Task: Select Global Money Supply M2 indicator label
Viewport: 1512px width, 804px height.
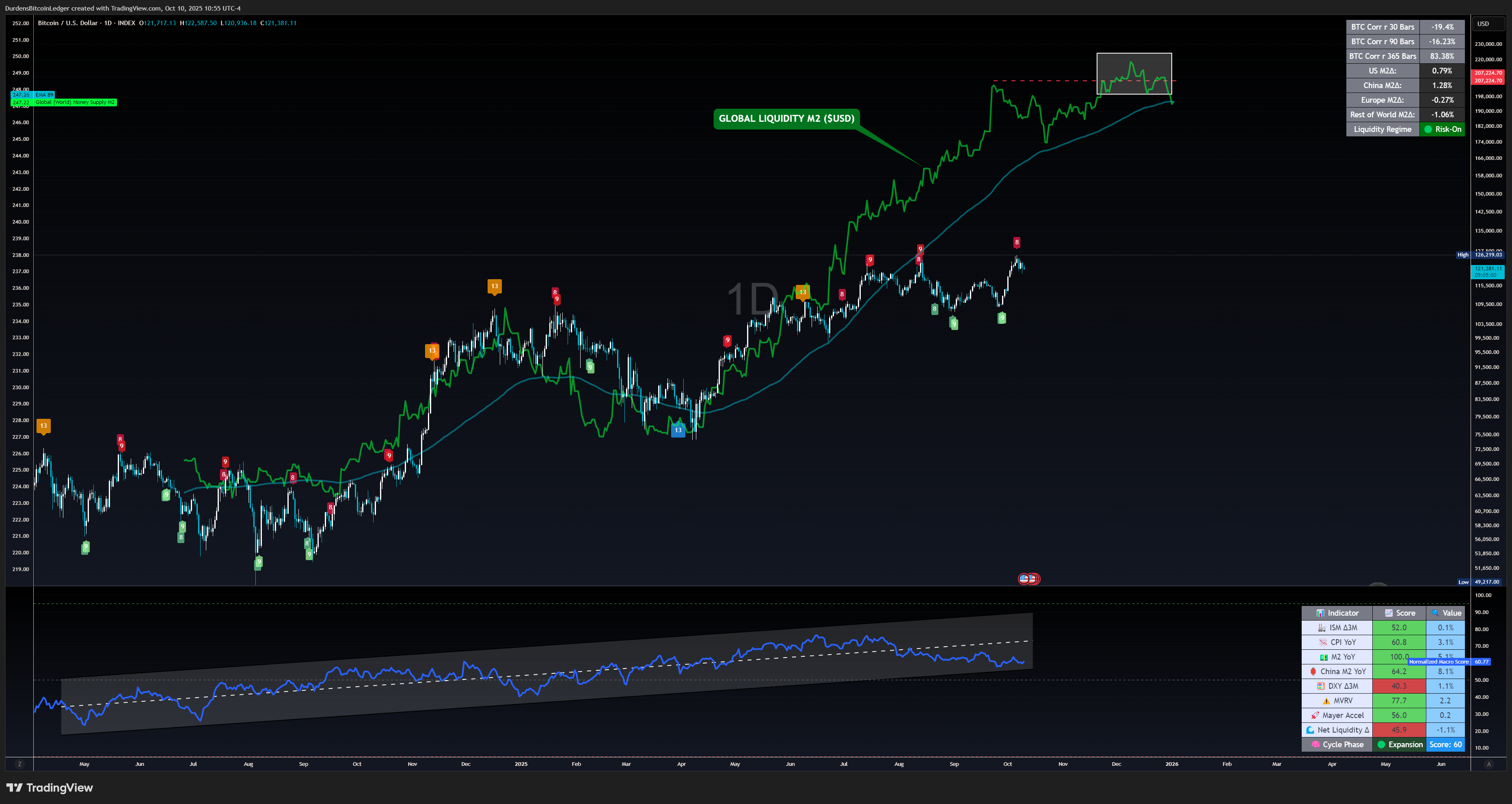Action: [x=75, y=102]
